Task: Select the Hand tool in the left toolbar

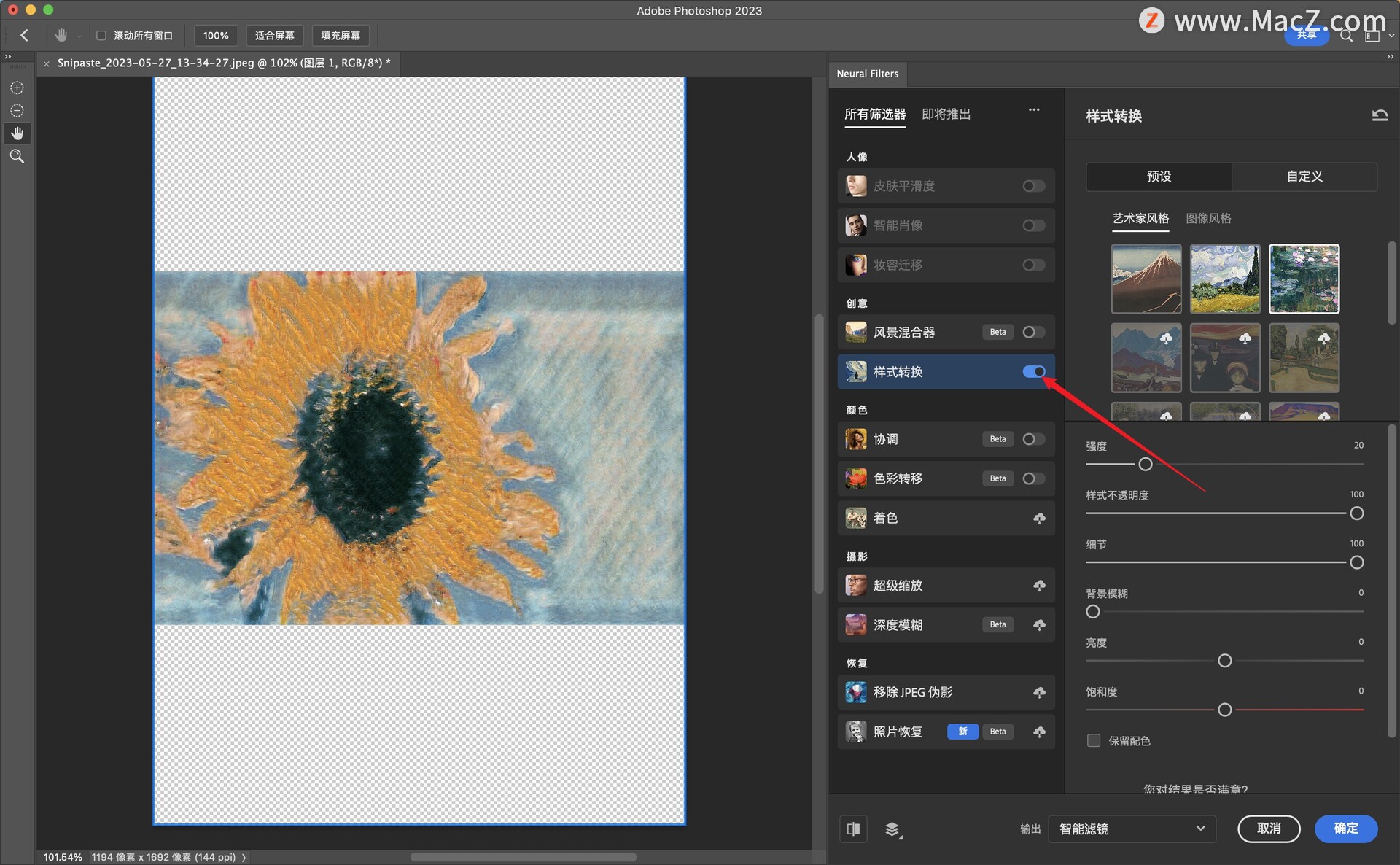Action: coord(17,133)
